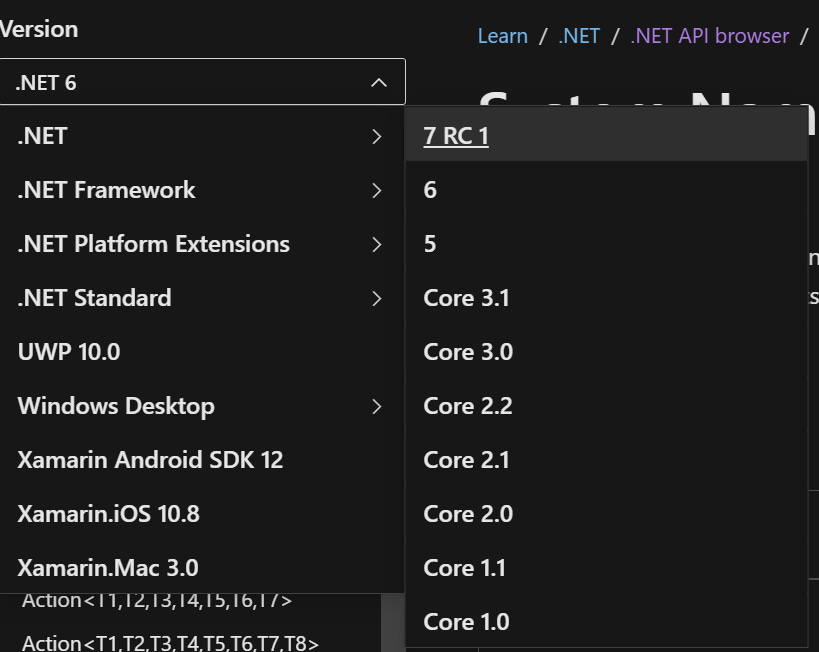This screenshot has height=652, width=819.
Task: Collapse the .NET 6 version dropdown
Action: [x=378, y=83]
